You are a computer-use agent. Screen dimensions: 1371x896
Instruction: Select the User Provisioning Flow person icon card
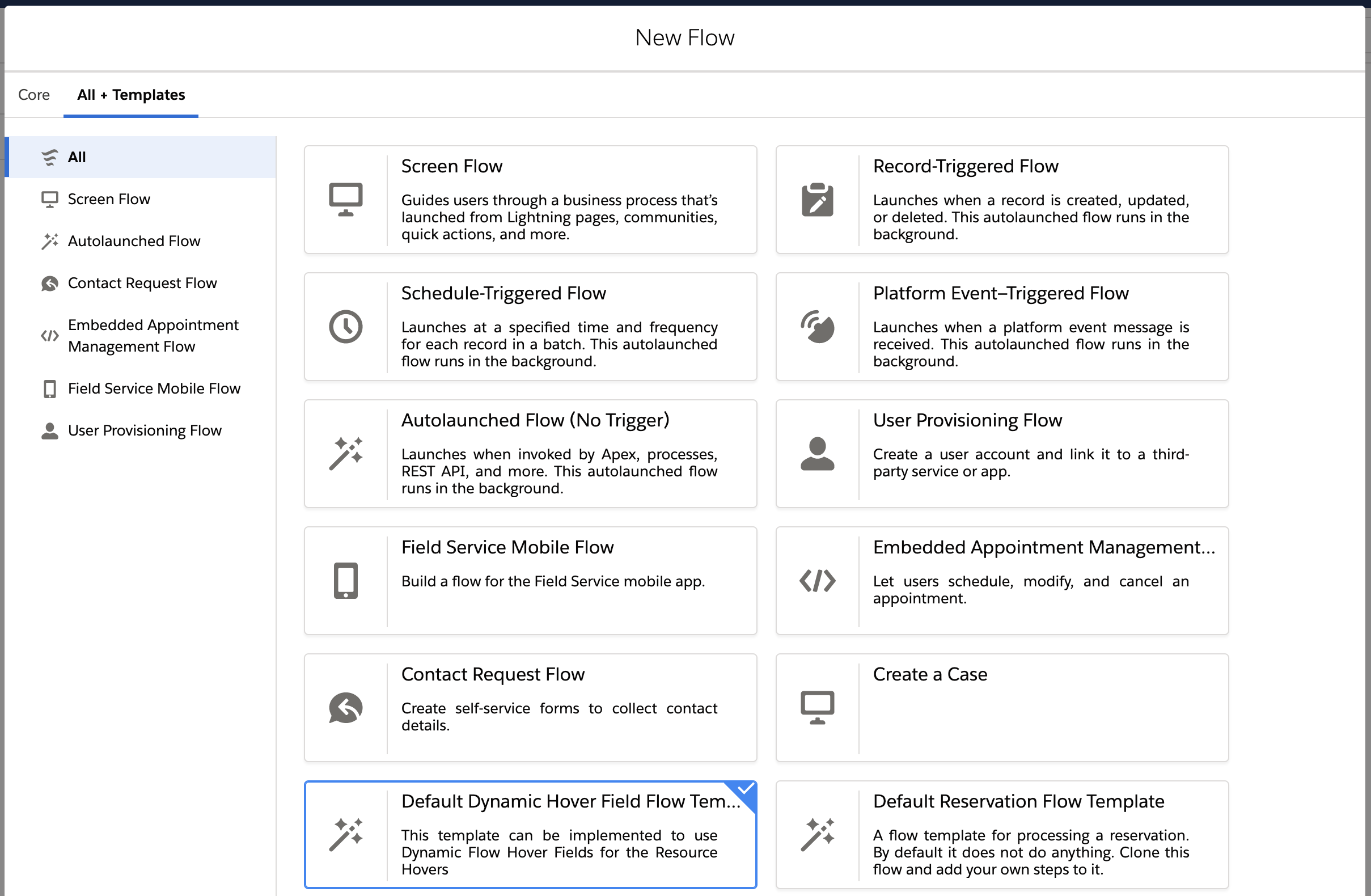(x=817, y=454)
